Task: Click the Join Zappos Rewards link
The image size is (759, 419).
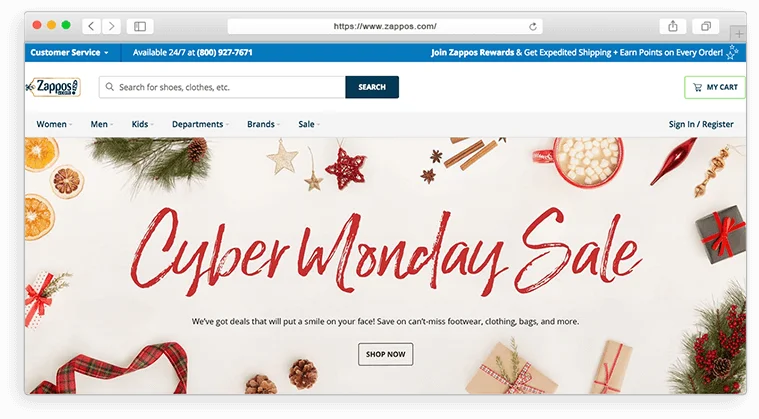Action: coord(472,52)
